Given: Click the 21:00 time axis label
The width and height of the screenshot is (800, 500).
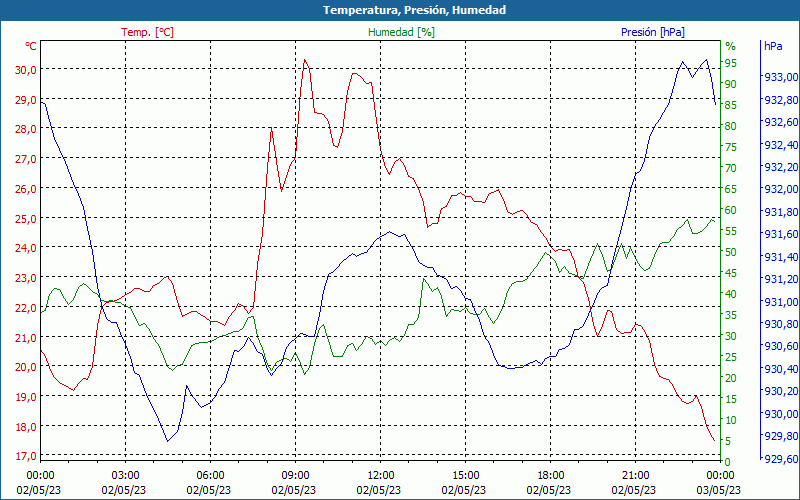Looking at the screenshot, I should 635,476.
